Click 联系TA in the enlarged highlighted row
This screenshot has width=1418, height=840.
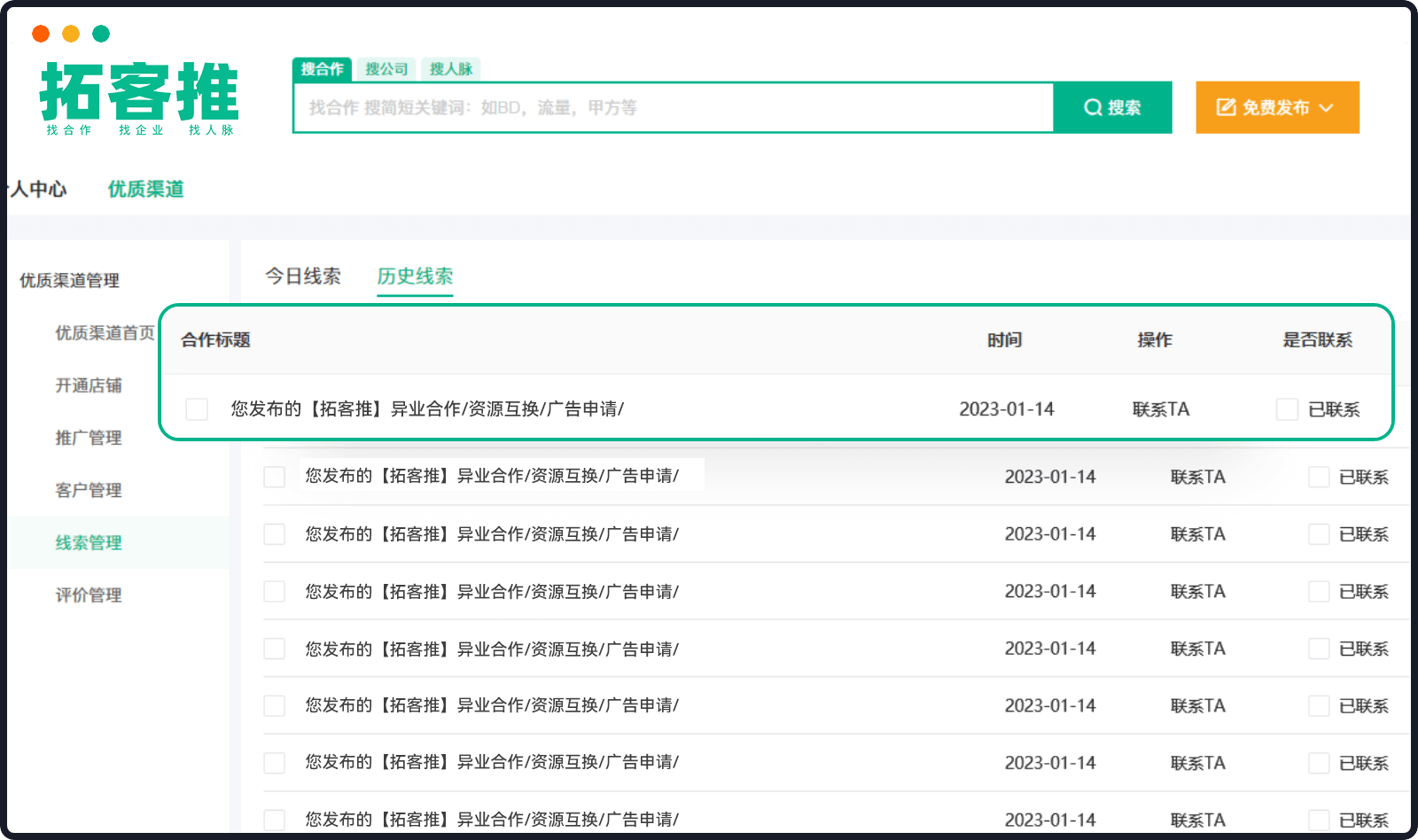pyautogui.click(x=1161, y=409)
